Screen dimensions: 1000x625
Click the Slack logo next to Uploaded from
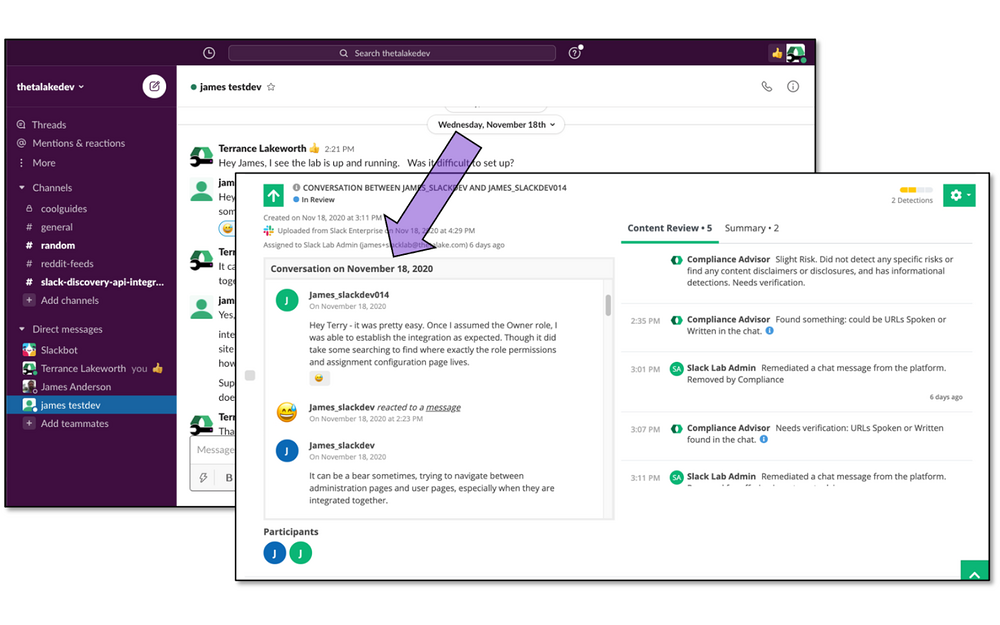[268, 230]
